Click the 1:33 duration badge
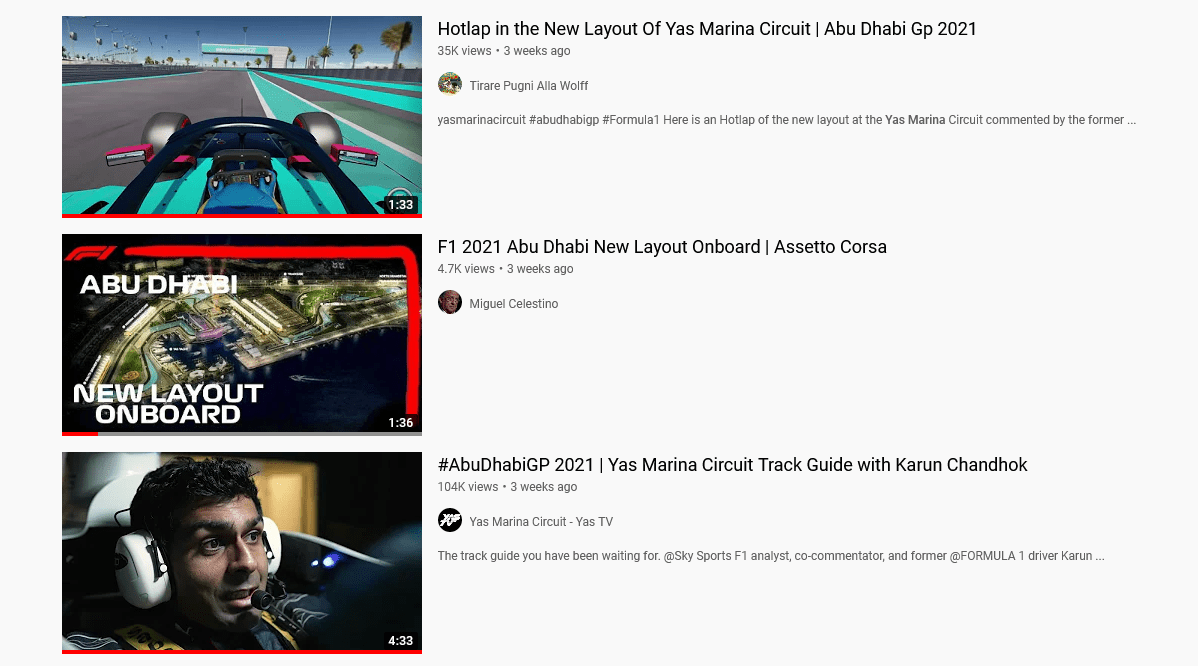1198x666 pixels. pos(400,205)
